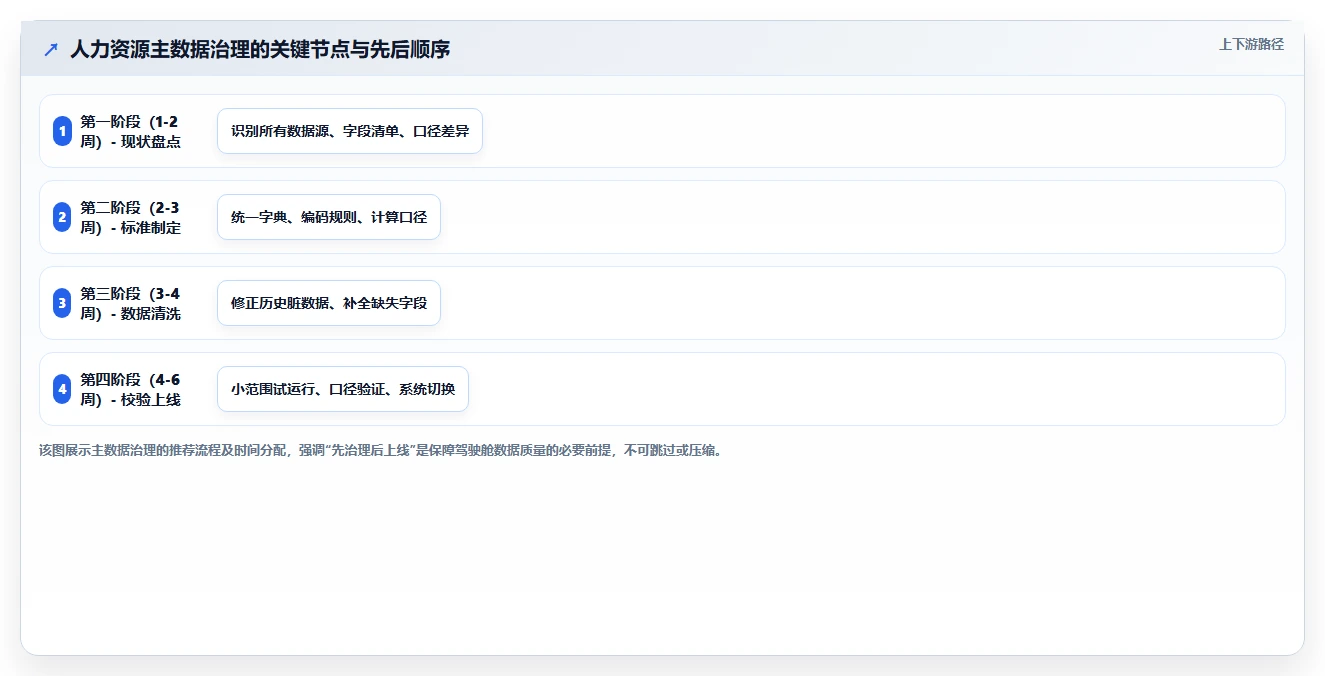Viewport: 1325px width, 676px height.
Task: Click the 小范围试运行、口径验证、系统切换 box
Action: (x=343, y=389)
